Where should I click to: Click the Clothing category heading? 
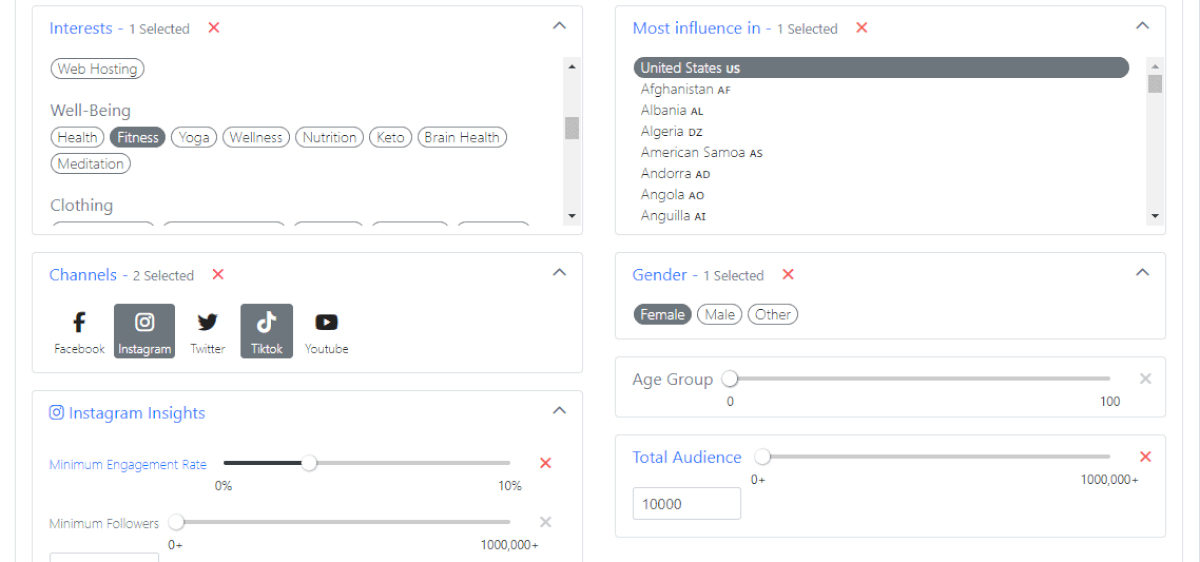click(x=81, y=205)
